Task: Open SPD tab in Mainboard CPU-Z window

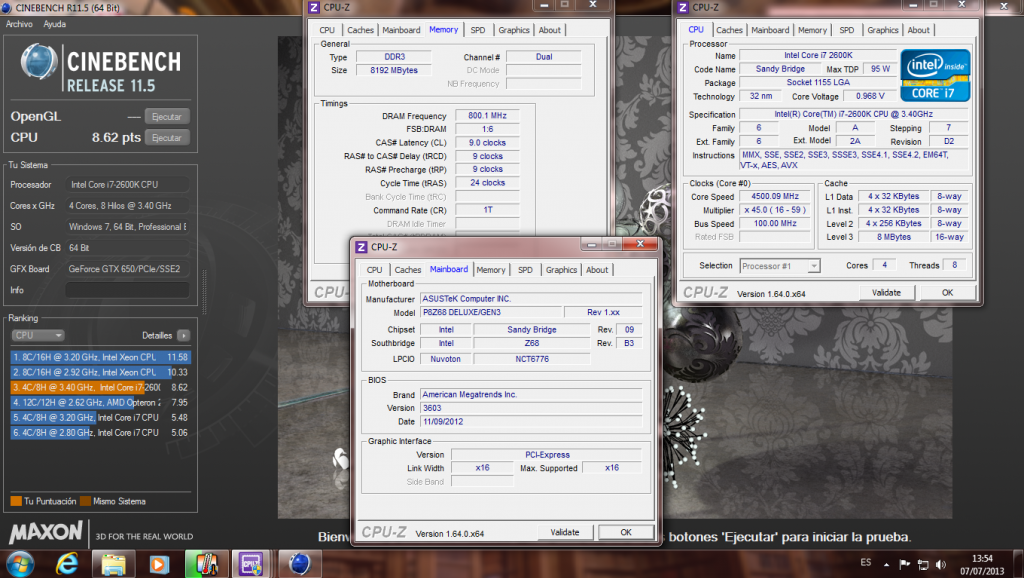Action: pos(525,270)
